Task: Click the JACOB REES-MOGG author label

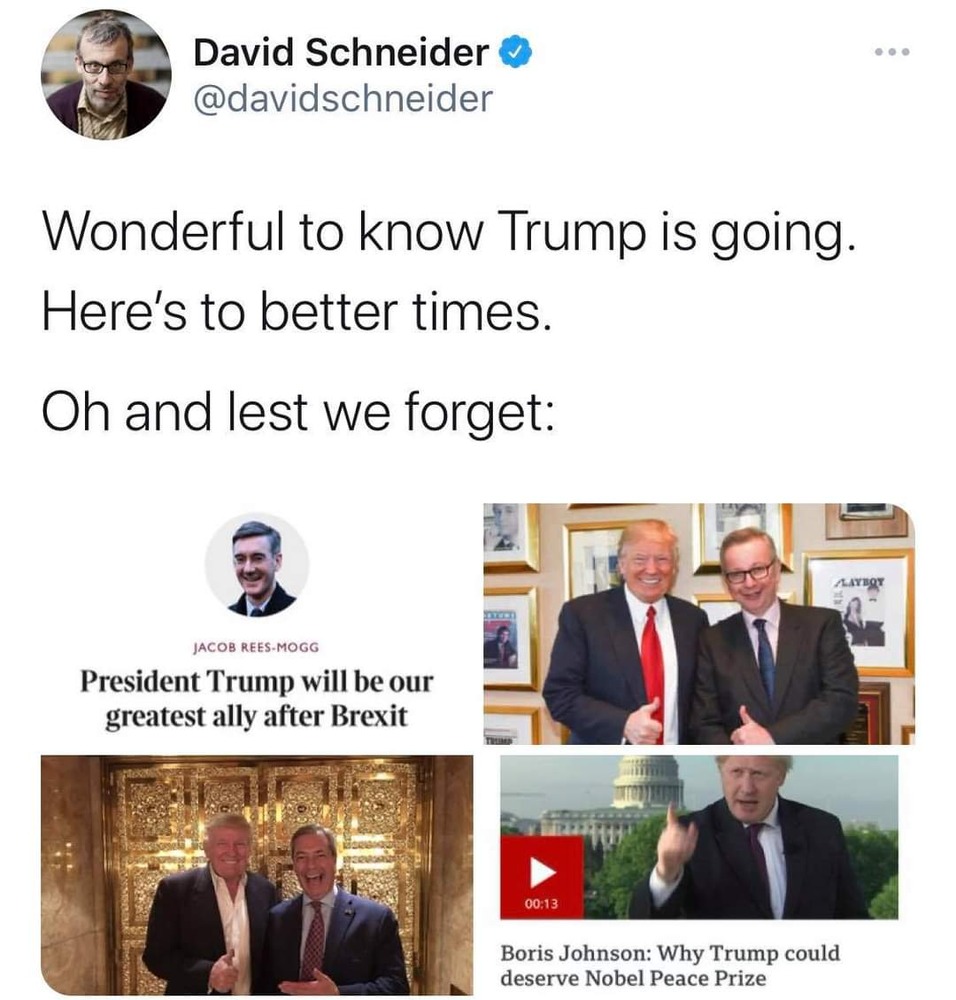Action: coord(256,647)
